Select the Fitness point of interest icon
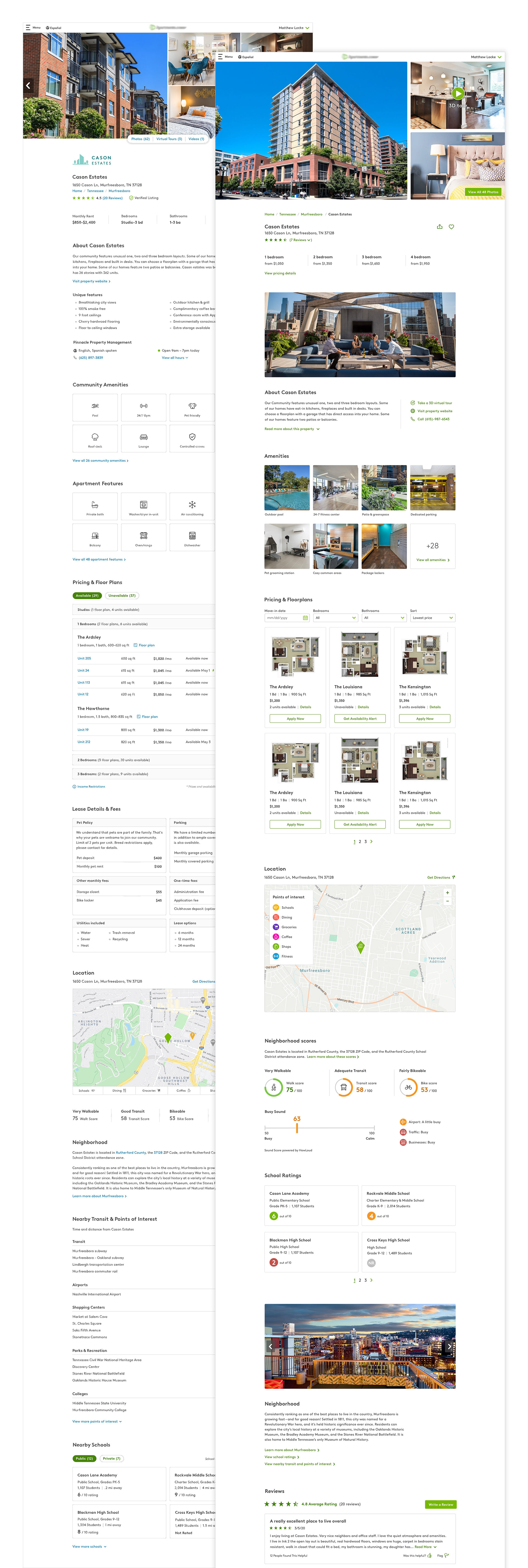The image size is (528, 1568). pyautogui.click(x=276, y=956)
